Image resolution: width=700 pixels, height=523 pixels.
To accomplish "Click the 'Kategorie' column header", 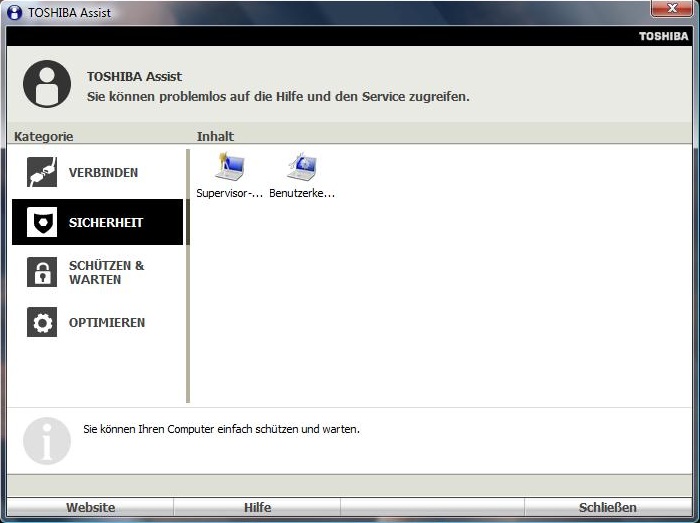I will click(43, 137).
